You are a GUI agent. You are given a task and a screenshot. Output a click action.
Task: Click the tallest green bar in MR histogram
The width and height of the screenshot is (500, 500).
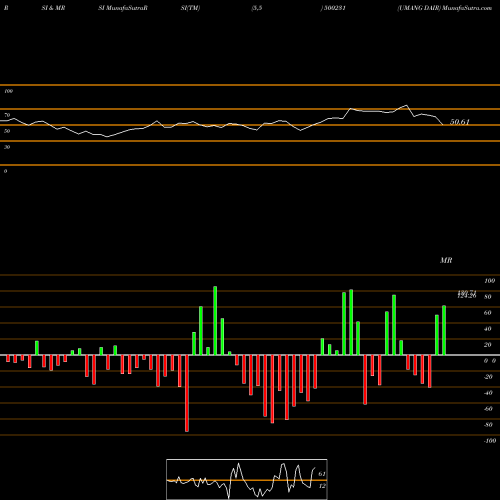(x=215, y=321)
